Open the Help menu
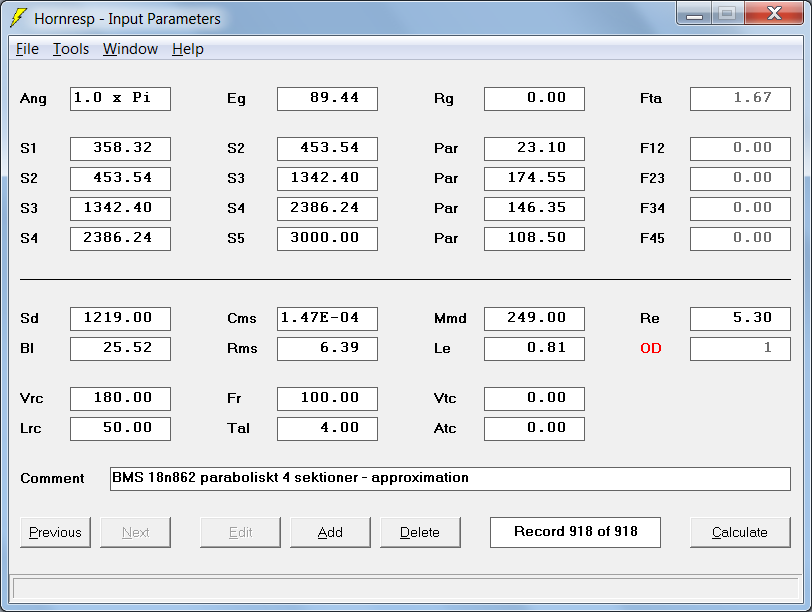812x612 pixels. 187,49
